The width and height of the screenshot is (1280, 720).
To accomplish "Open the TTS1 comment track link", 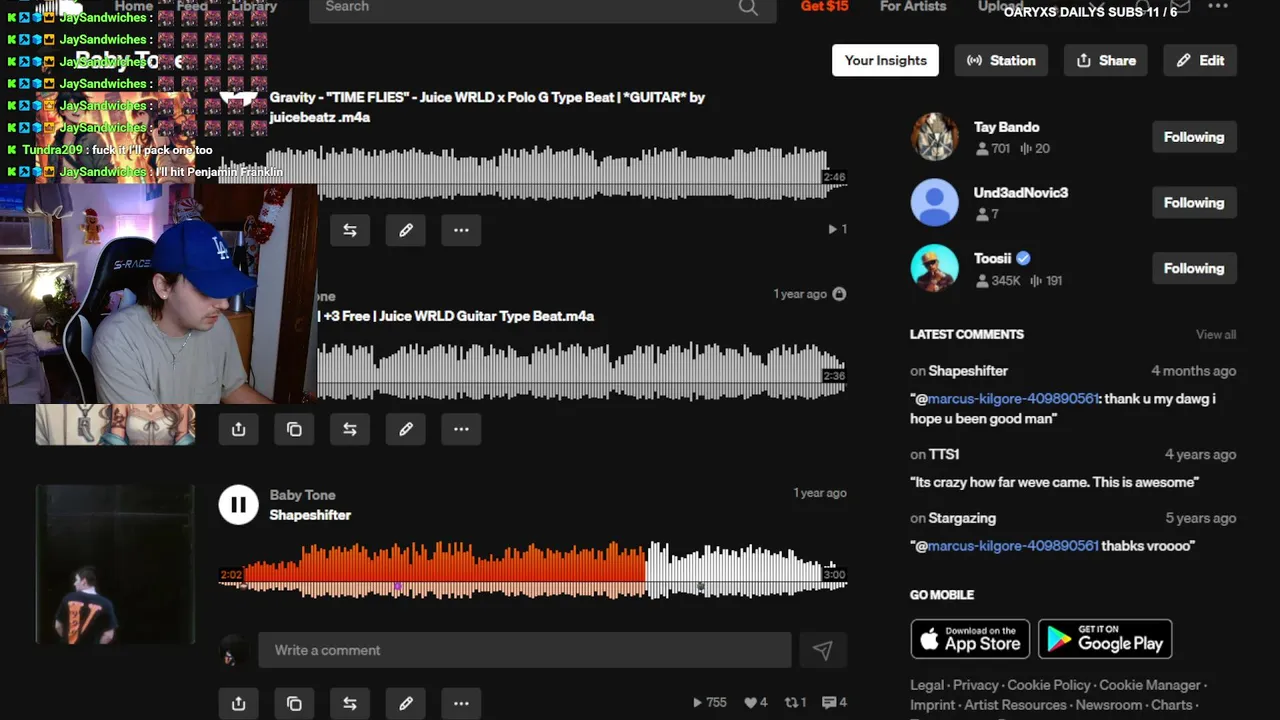I will (944, 454).
